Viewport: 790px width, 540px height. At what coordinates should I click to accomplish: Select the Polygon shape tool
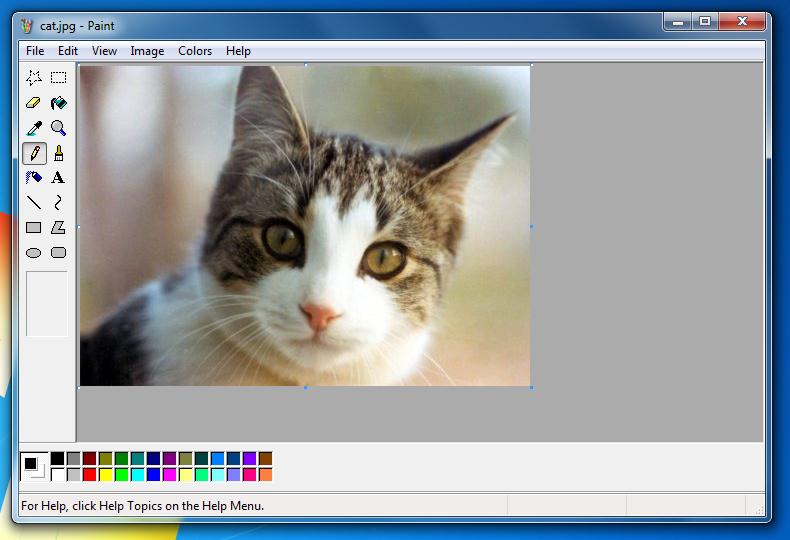[x=59, y=228]
